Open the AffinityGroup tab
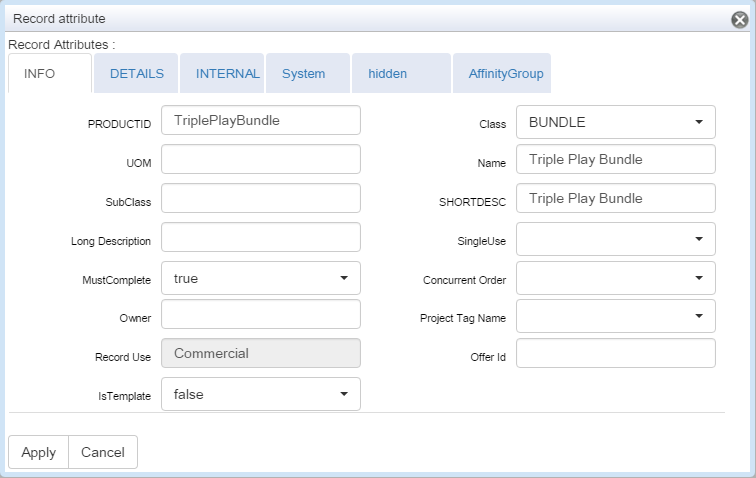This screenshot has width=756, height=478. (505, 74)
